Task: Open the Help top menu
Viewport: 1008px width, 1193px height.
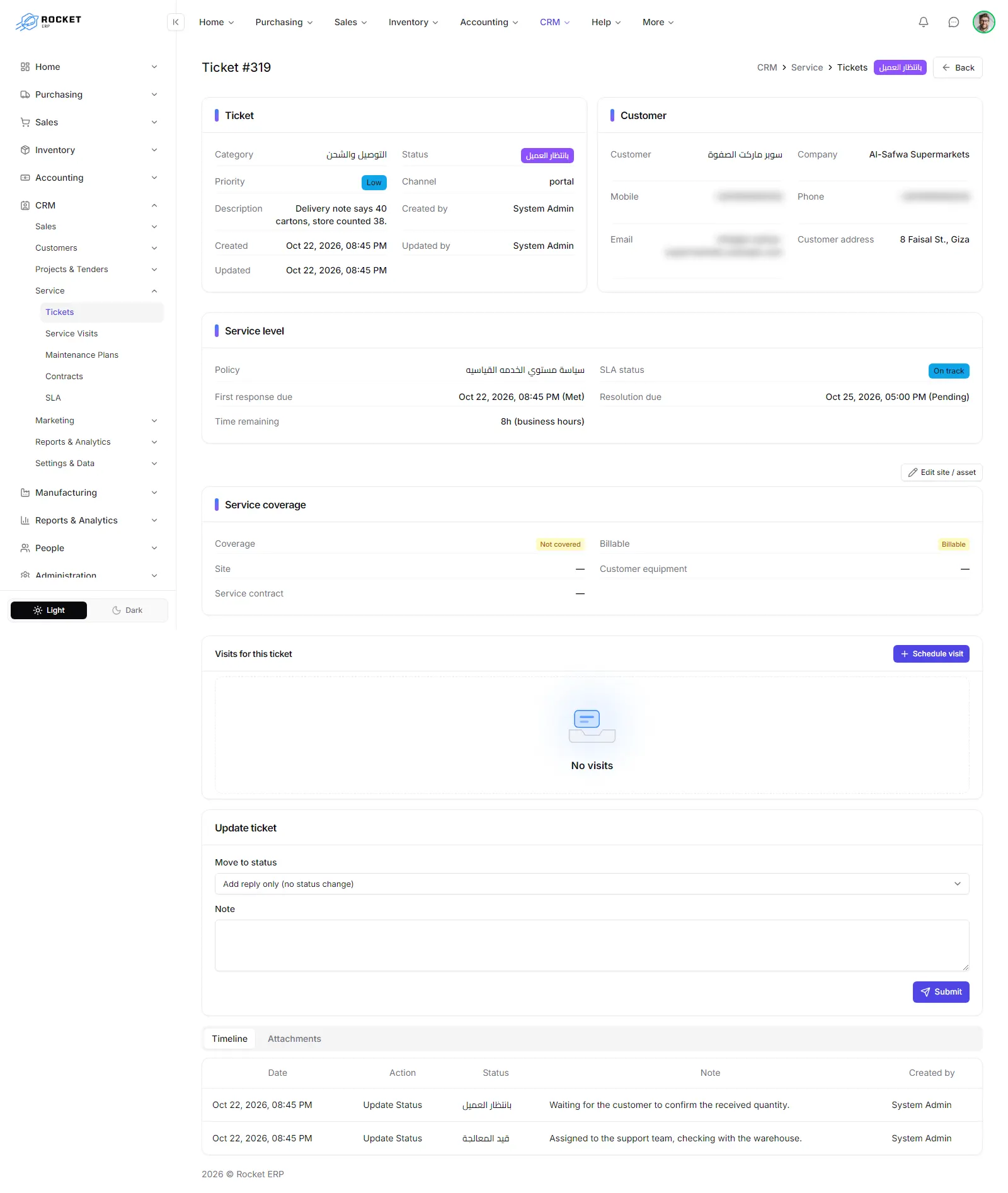Action: 606,22
